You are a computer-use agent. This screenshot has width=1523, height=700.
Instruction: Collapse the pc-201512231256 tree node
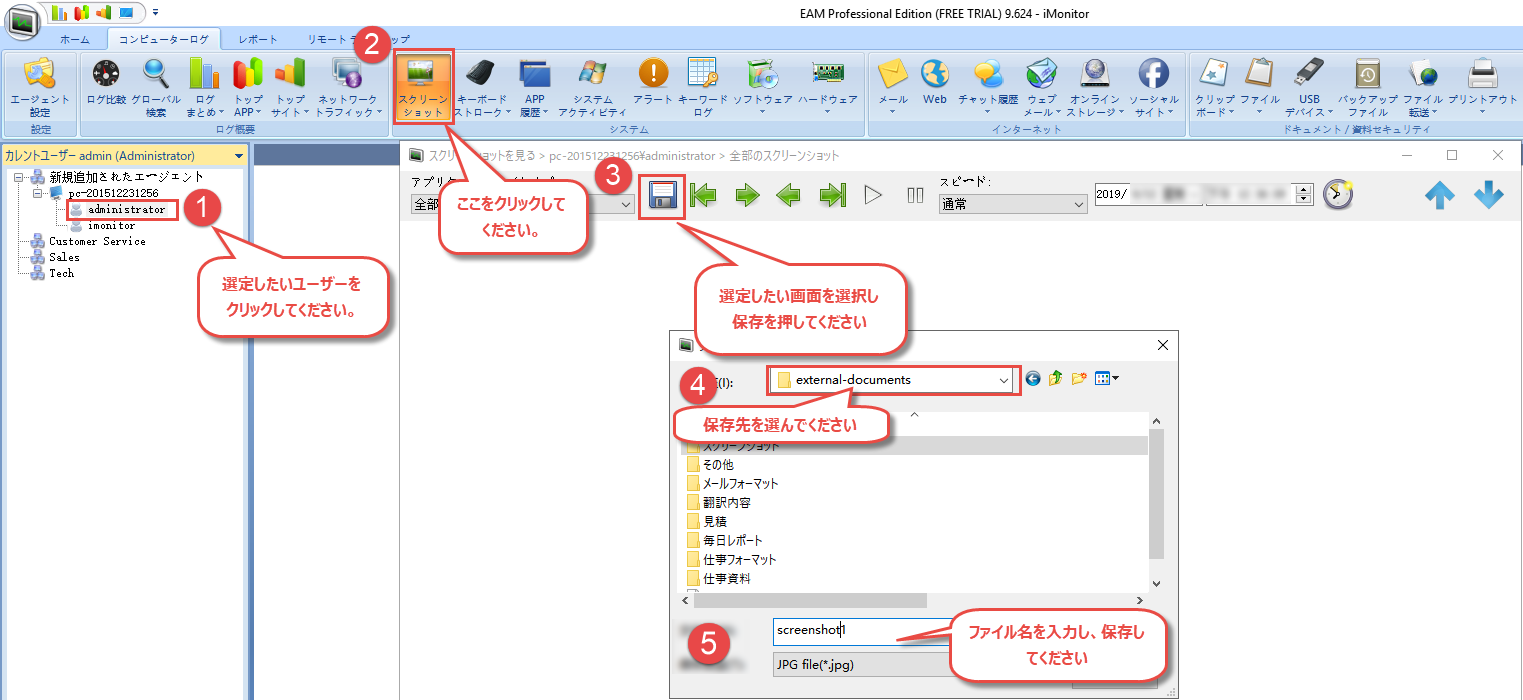point(37,193)
